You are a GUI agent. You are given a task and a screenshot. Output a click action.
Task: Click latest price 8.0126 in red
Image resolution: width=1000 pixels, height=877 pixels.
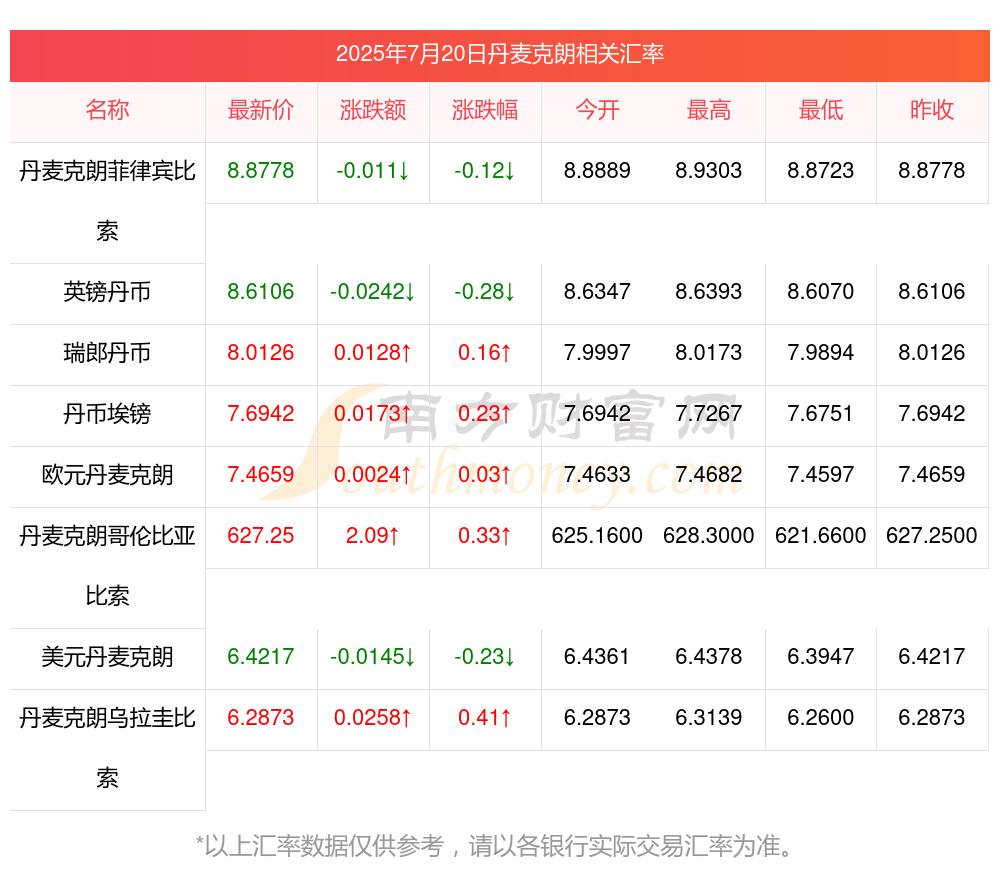[x=261, y=353]
